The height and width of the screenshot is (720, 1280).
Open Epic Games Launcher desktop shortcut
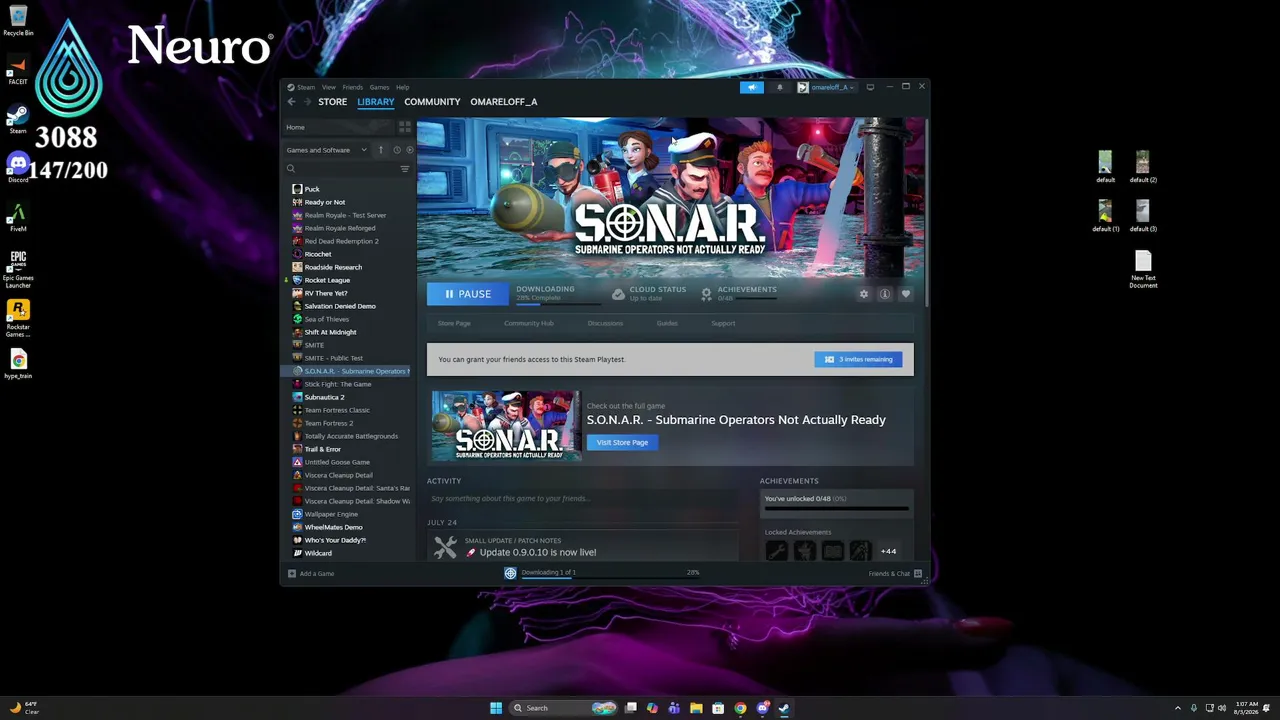(x=18, y=269)
